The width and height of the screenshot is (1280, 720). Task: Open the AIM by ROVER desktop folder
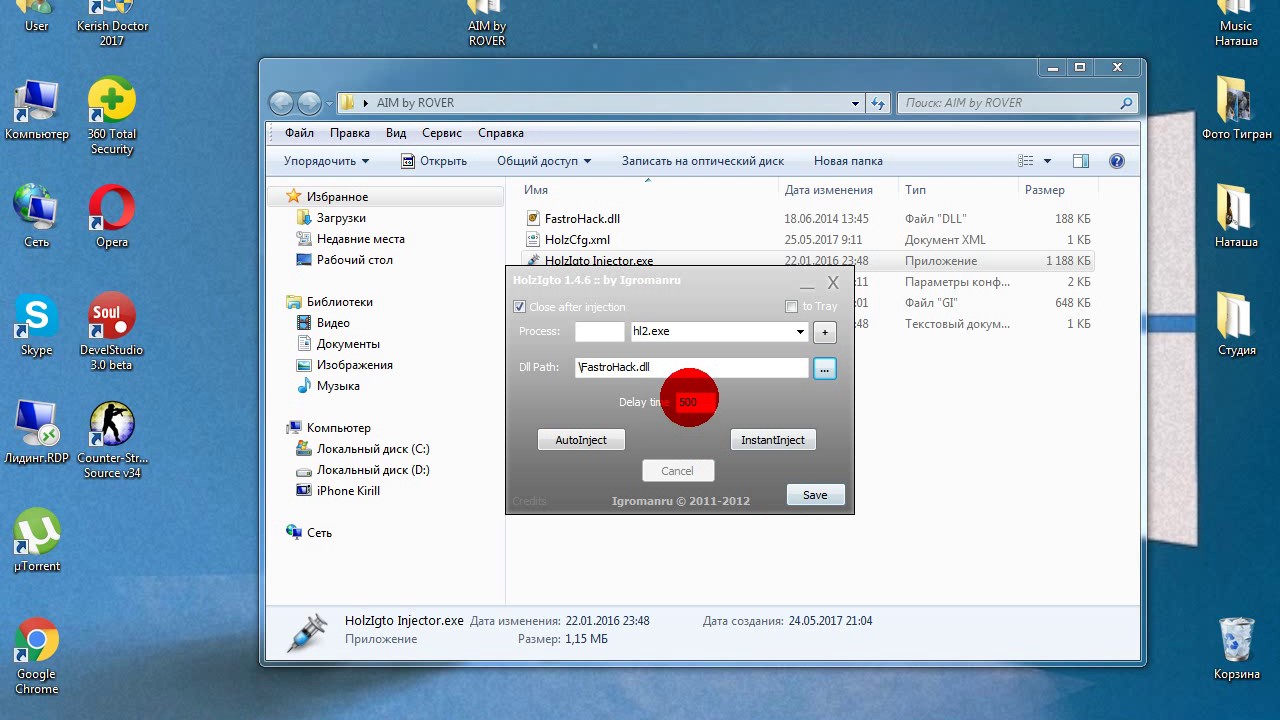487,24
